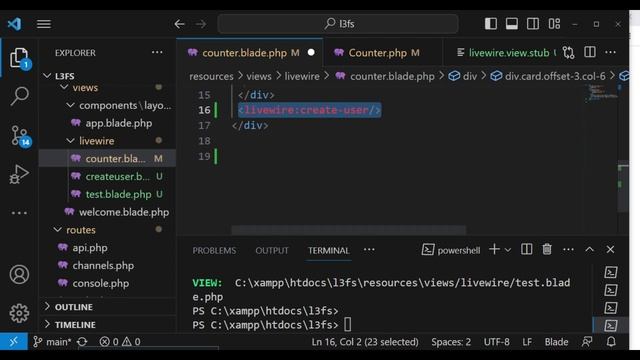Split the editor to the right
Image resolution: width=640 pixels, height=360 pixels.
(590, 52)
